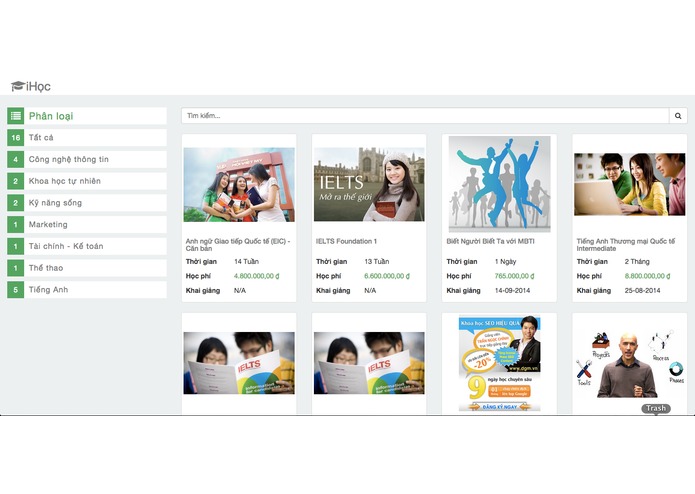Open Biết Người Biết Ta với MBTI link

pos(490,241)
